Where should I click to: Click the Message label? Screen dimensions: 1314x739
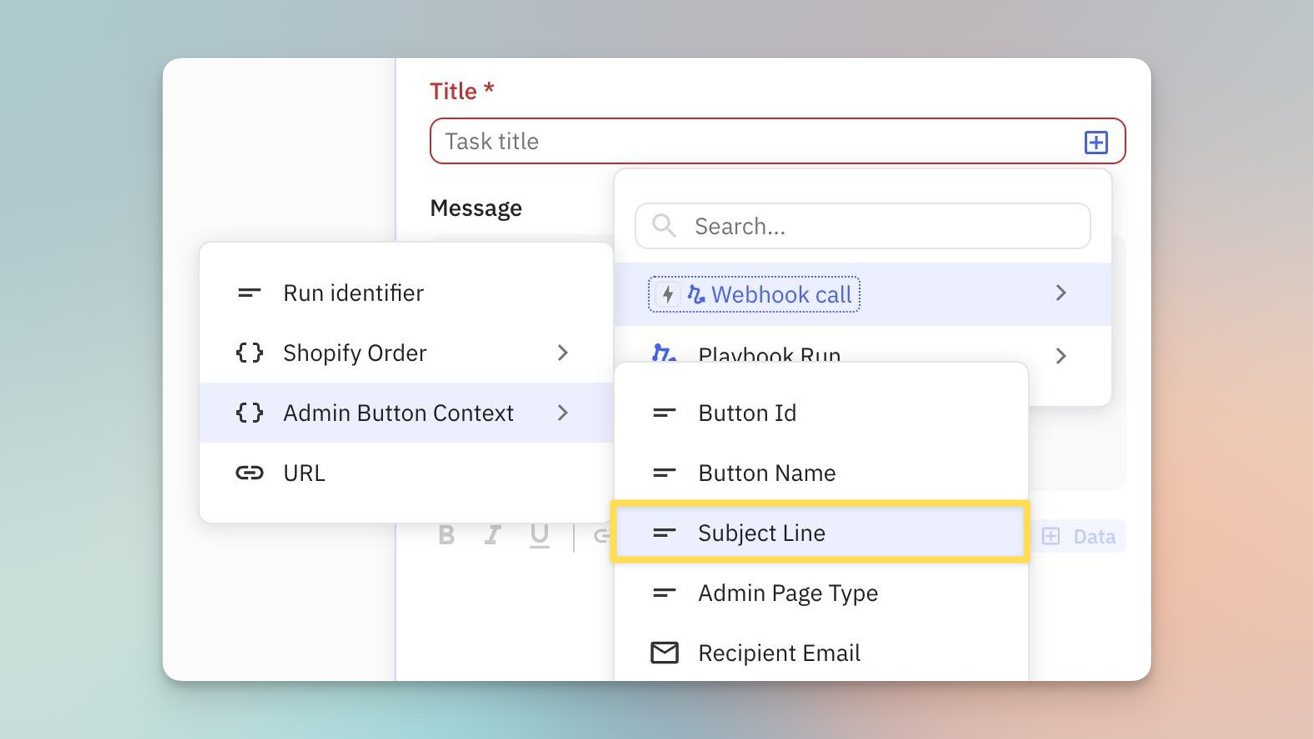point(476,208)
